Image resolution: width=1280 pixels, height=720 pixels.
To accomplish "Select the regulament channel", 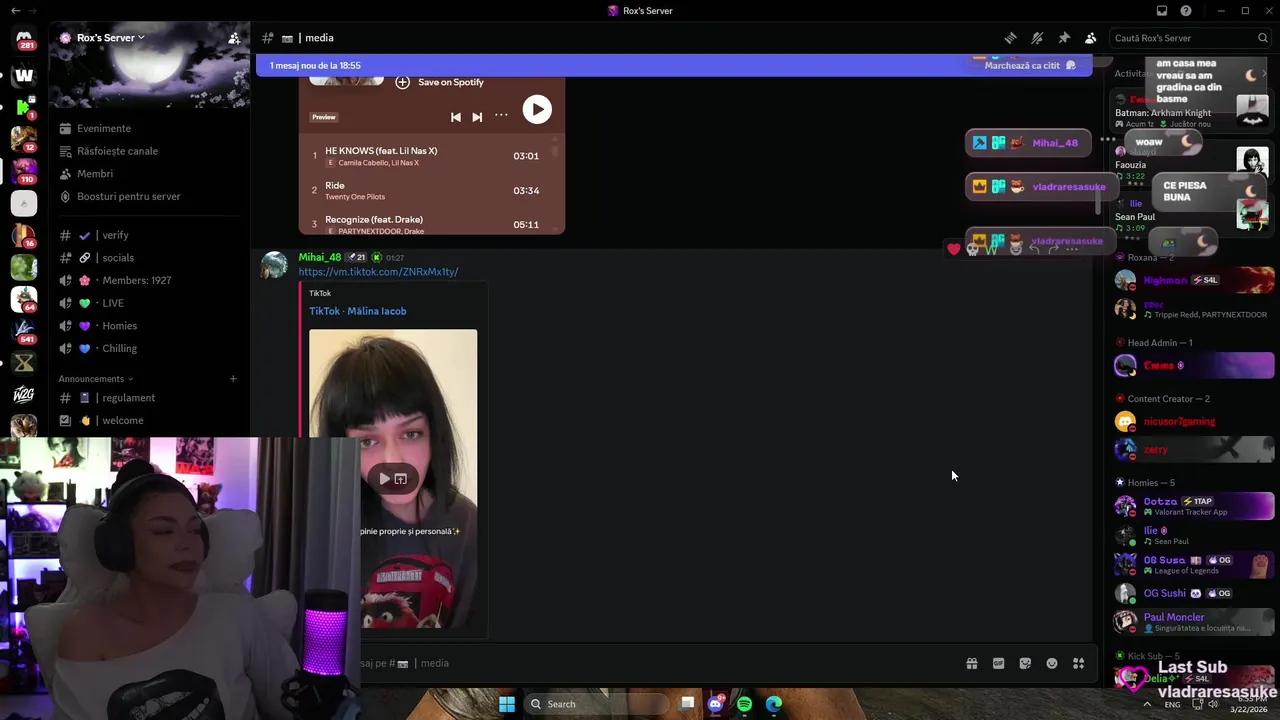I will [x=128, y=398].
